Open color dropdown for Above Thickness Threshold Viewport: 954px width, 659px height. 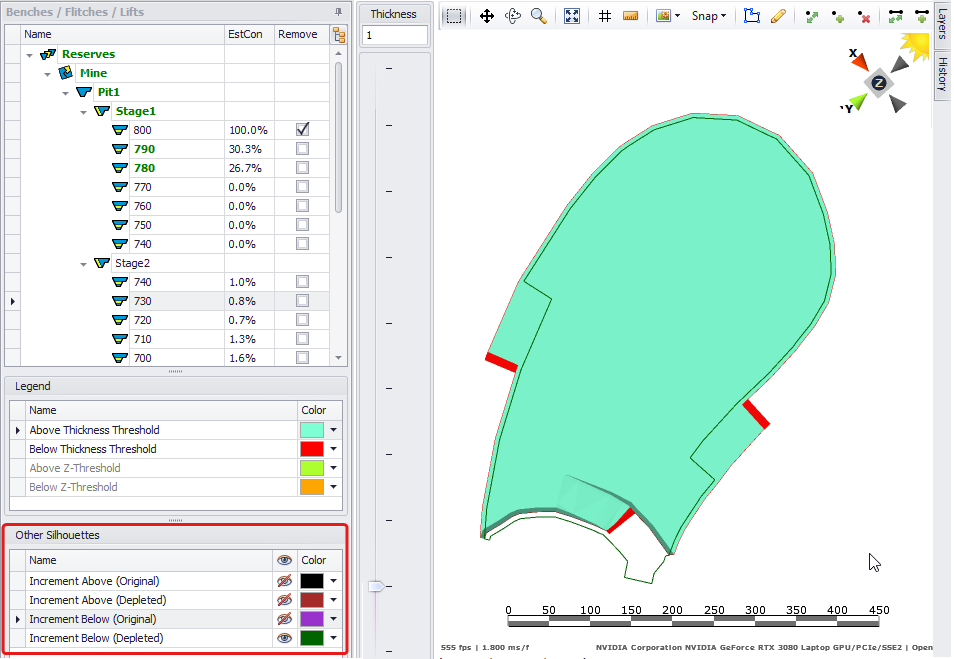click(x=333, y=430)
